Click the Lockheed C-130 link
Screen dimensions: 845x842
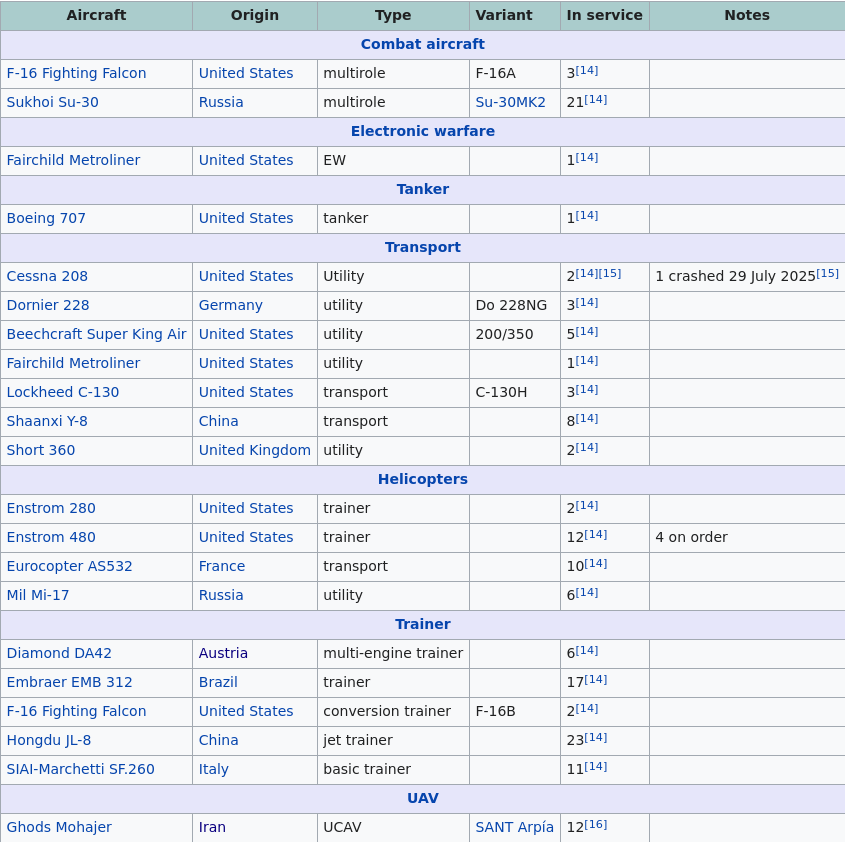tap(62, 392)
